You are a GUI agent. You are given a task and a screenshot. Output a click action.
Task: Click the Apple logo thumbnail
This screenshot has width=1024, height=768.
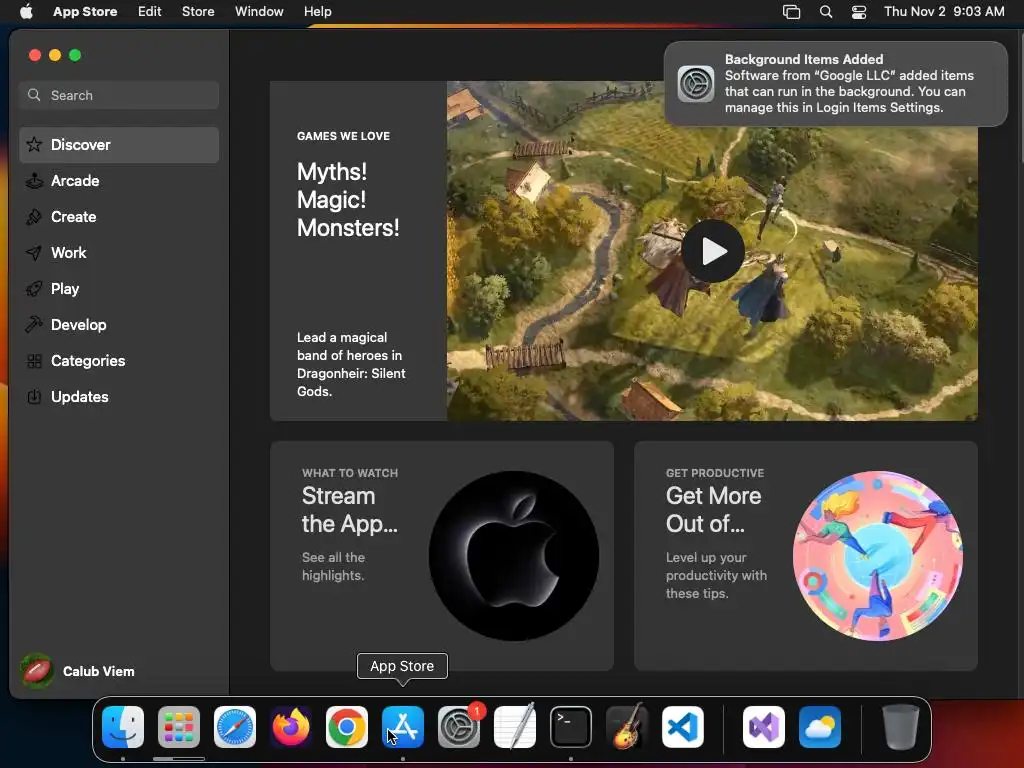pyautogui.click(x=514, y=556)
